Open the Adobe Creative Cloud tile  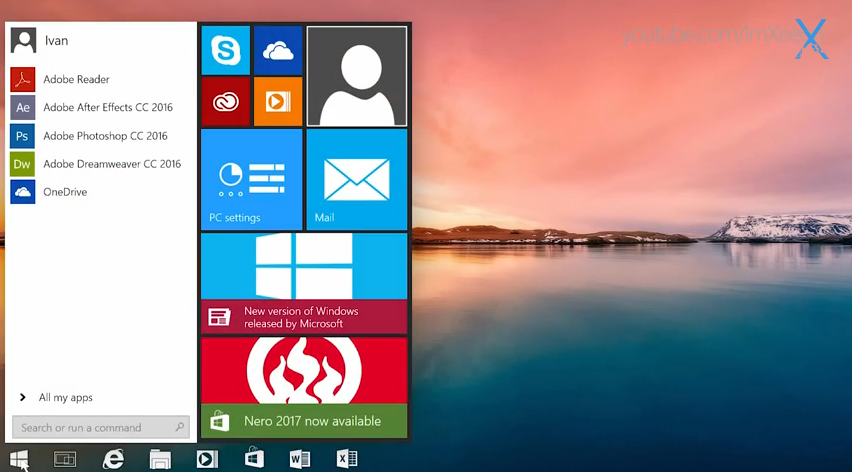225,102
